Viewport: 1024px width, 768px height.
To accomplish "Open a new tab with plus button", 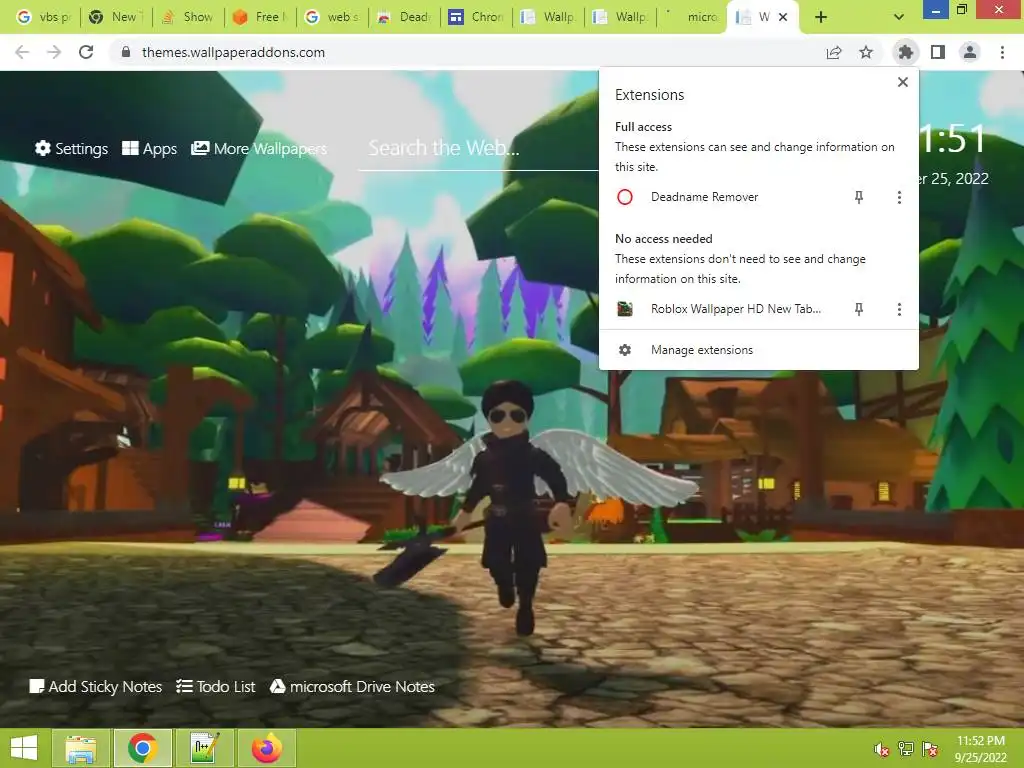I will 821,17.
